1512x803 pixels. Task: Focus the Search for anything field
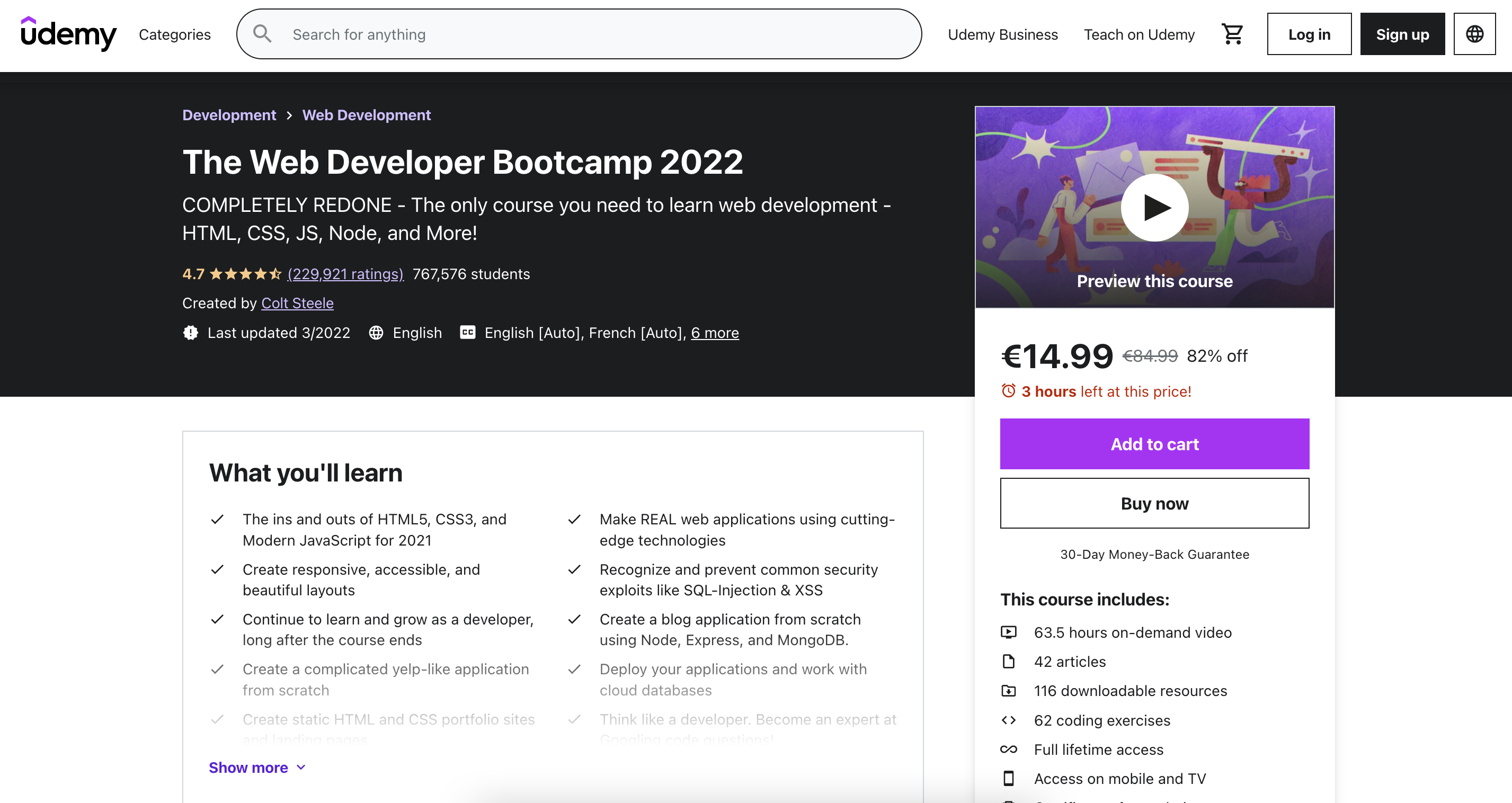click(579, 34)
